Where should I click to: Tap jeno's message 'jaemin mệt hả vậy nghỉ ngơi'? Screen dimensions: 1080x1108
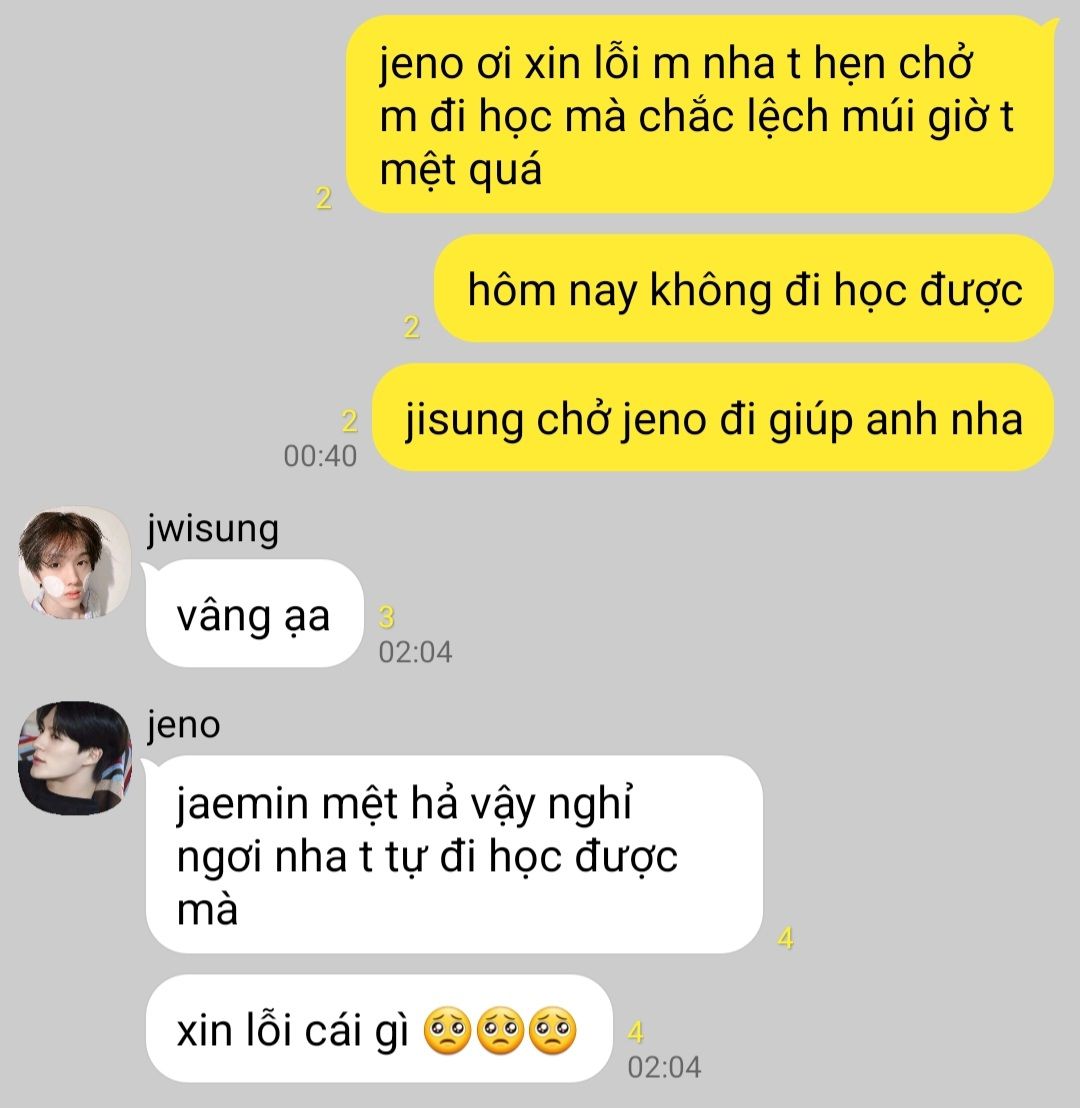tap(454, 854)
